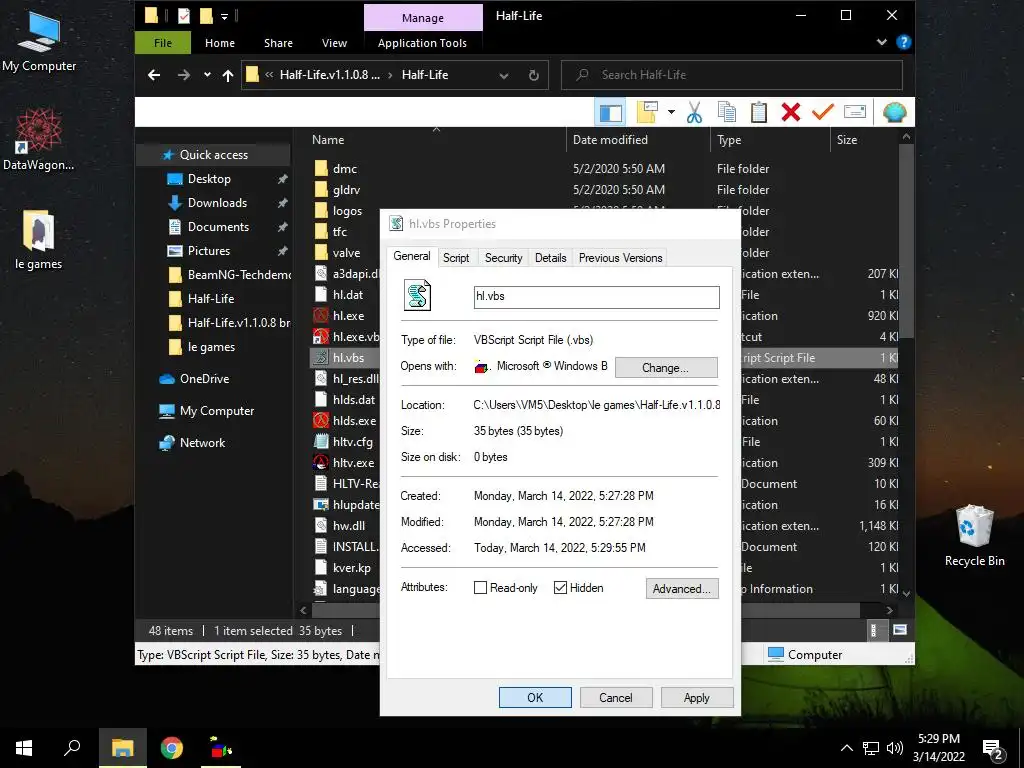Open dropdown arrow beside folder options icon
Image resolution: width=1024 pixels, height=768 pixels.
coord(671,112)
